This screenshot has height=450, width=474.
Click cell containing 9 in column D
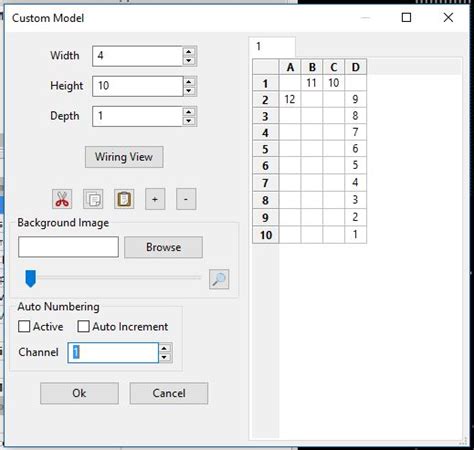[356, 99]
